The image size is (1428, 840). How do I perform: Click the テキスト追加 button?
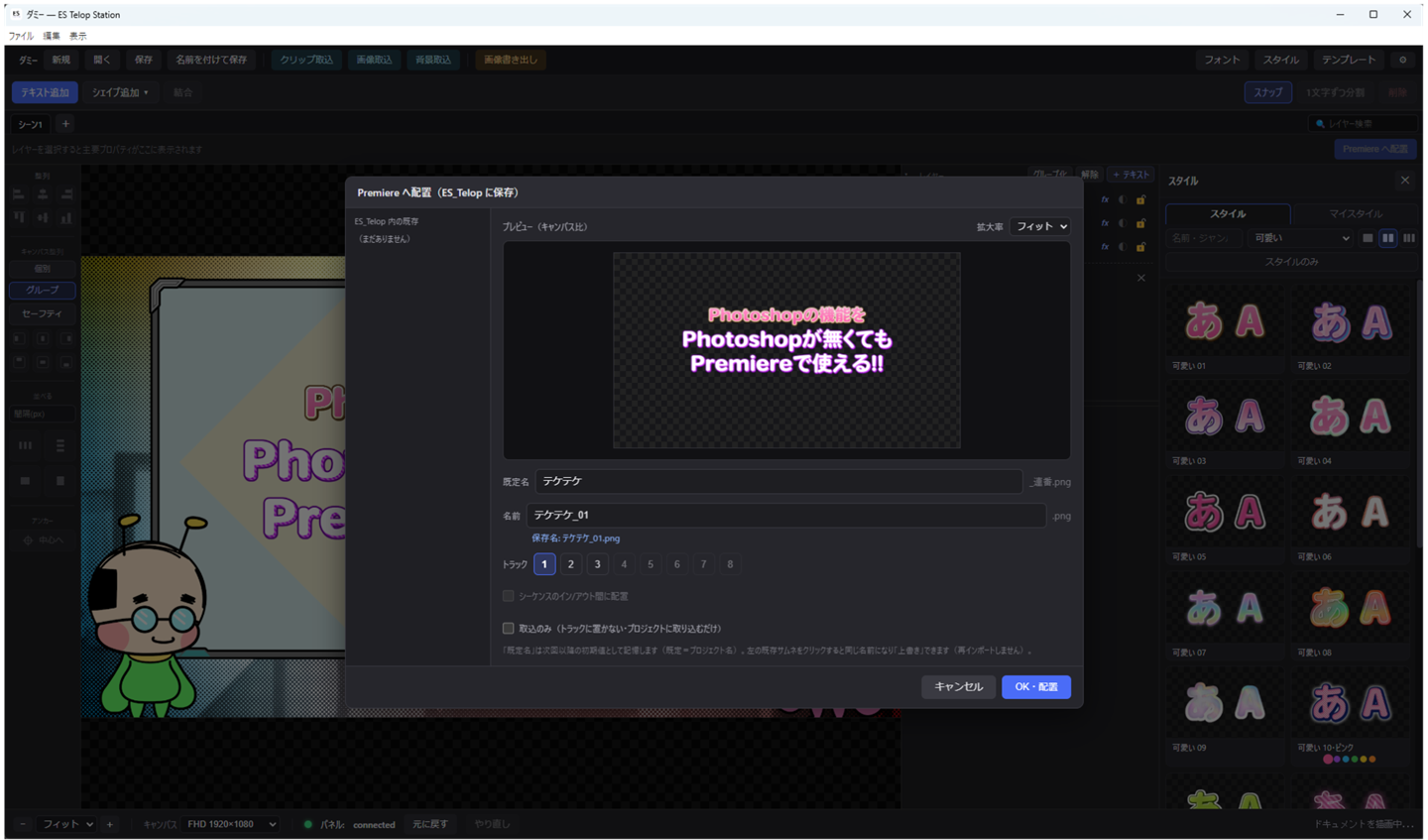point(45,92)
